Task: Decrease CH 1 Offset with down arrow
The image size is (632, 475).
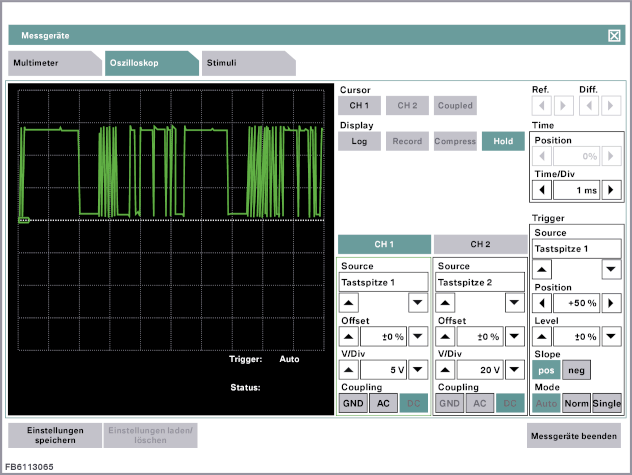Action: tap(418, 337)
